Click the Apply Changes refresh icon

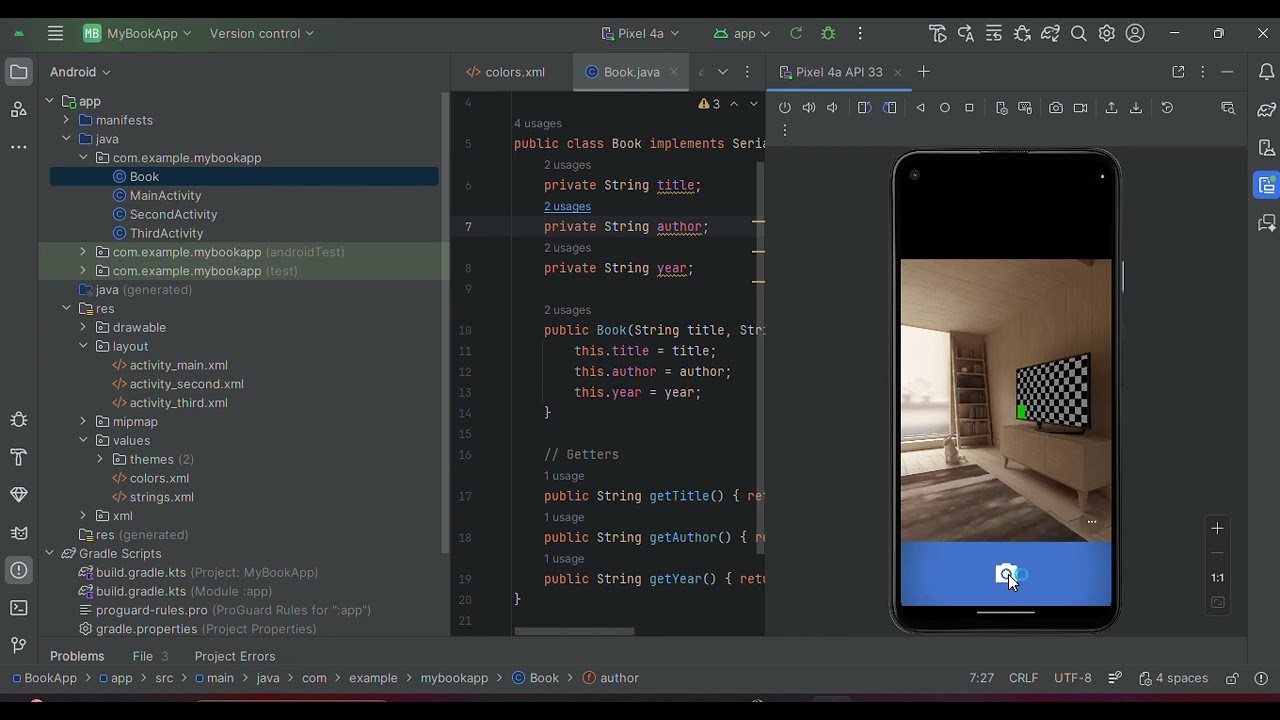[x=796, y=33]
